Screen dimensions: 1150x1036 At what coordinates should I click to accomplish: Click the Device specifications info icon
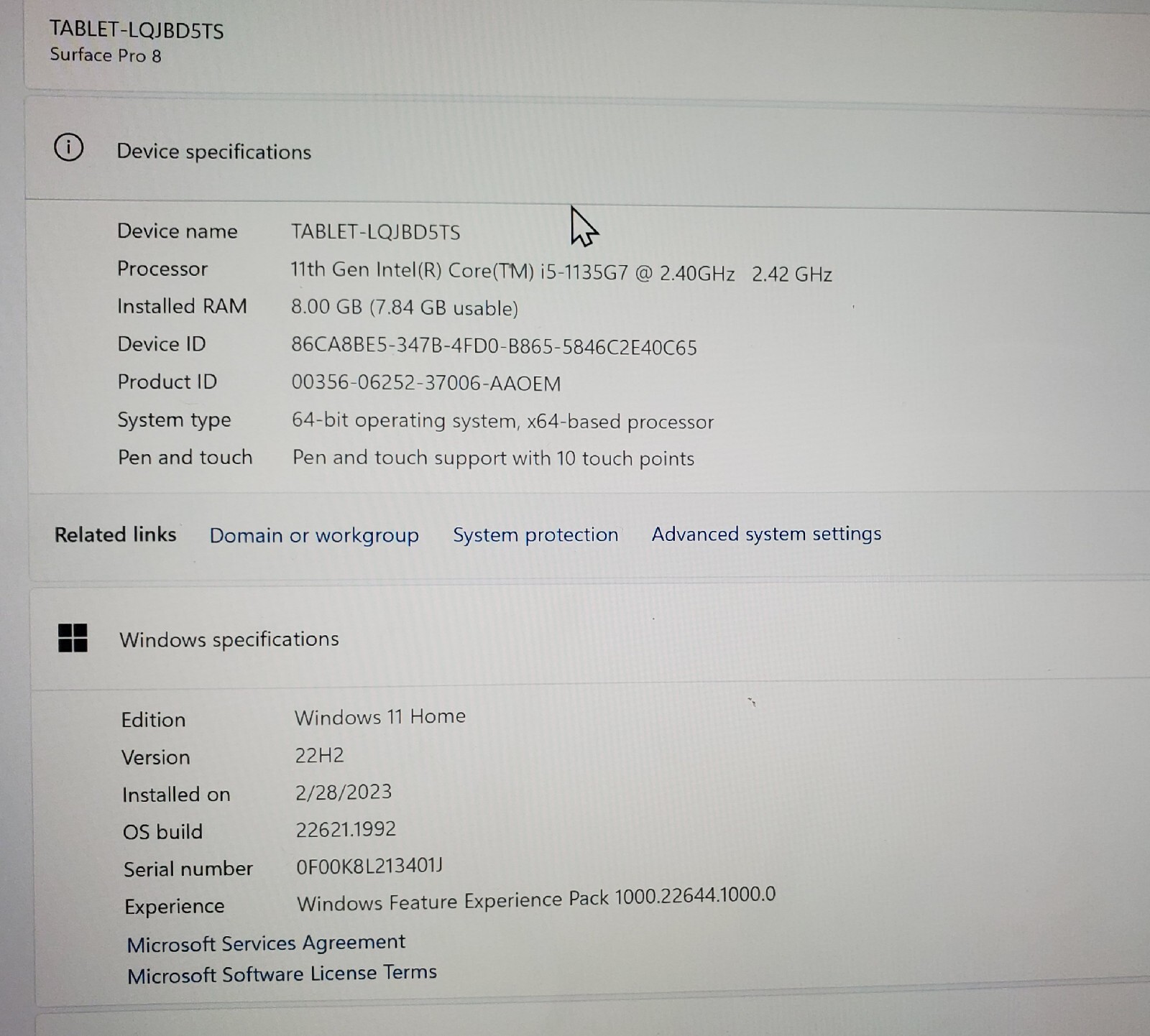[x=68, y=147]
